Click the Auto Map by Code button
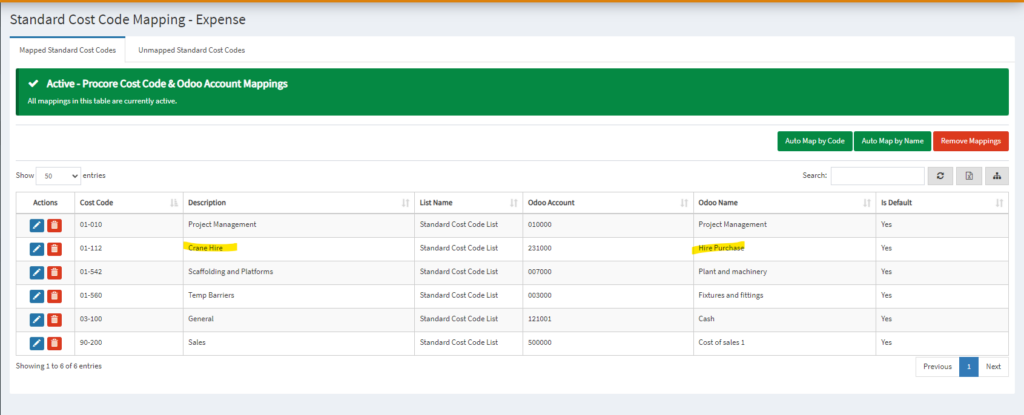 click(814, 141)
